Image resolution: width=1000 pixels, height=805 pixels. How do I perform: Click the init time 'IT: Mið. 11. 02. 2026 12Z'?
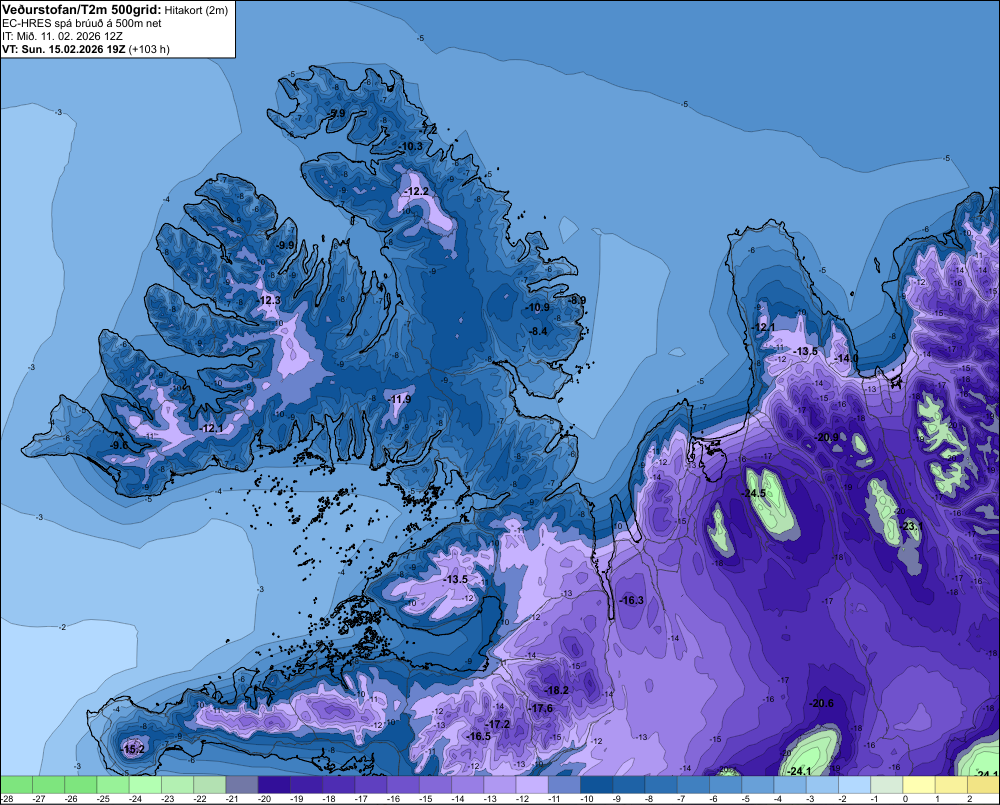(62, 36)
